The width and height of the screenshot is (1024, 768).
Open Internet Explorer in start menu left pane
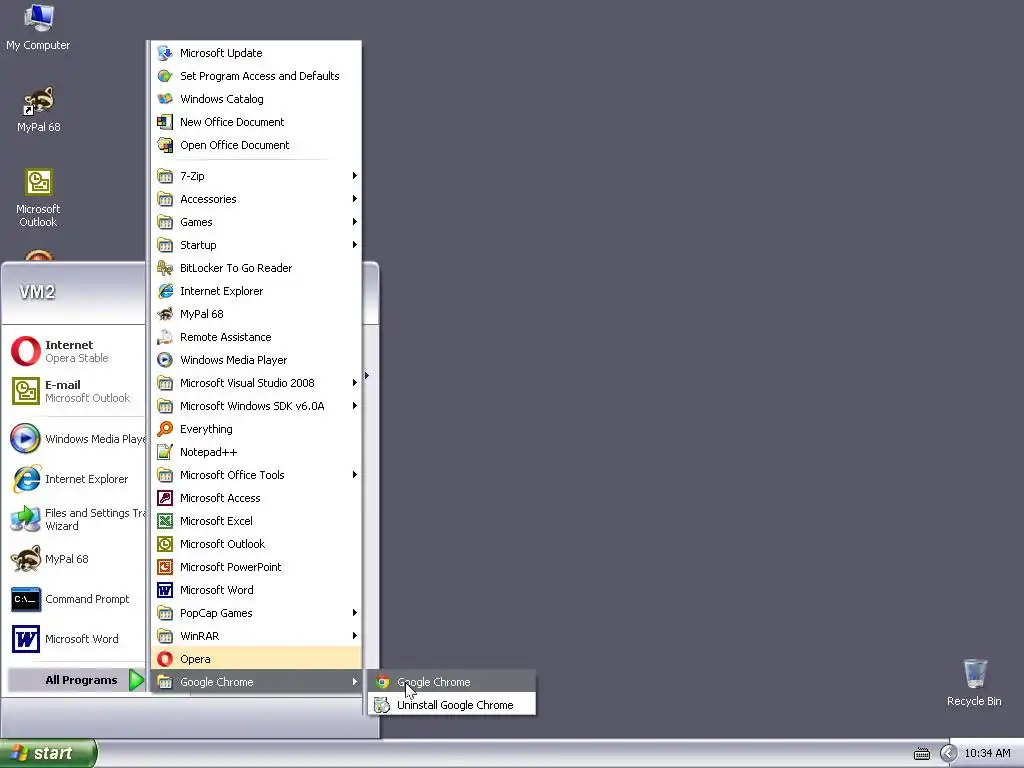click(76, 479)
